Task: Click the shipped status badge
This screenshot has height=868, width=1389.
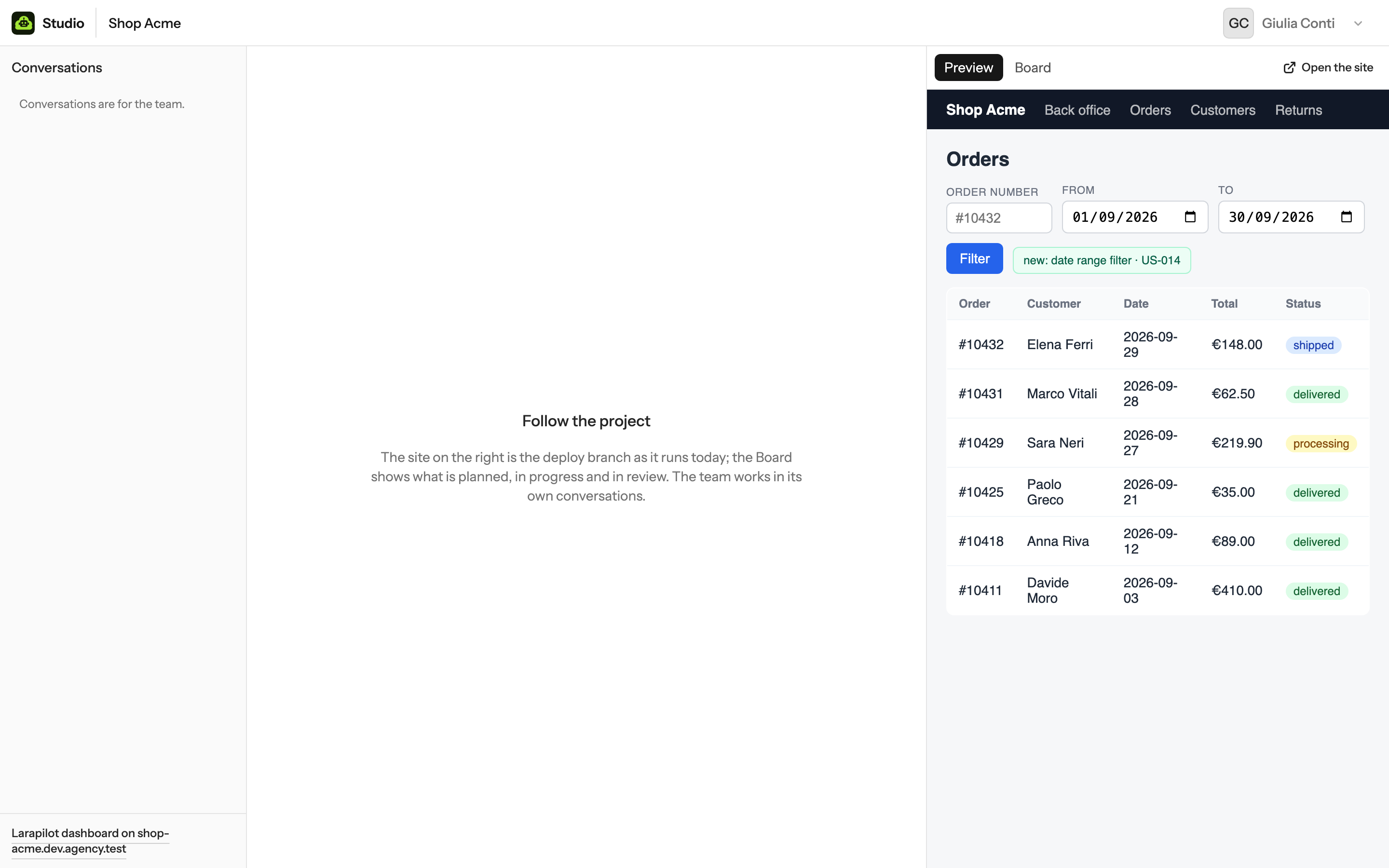Action: pos(1313,345)
